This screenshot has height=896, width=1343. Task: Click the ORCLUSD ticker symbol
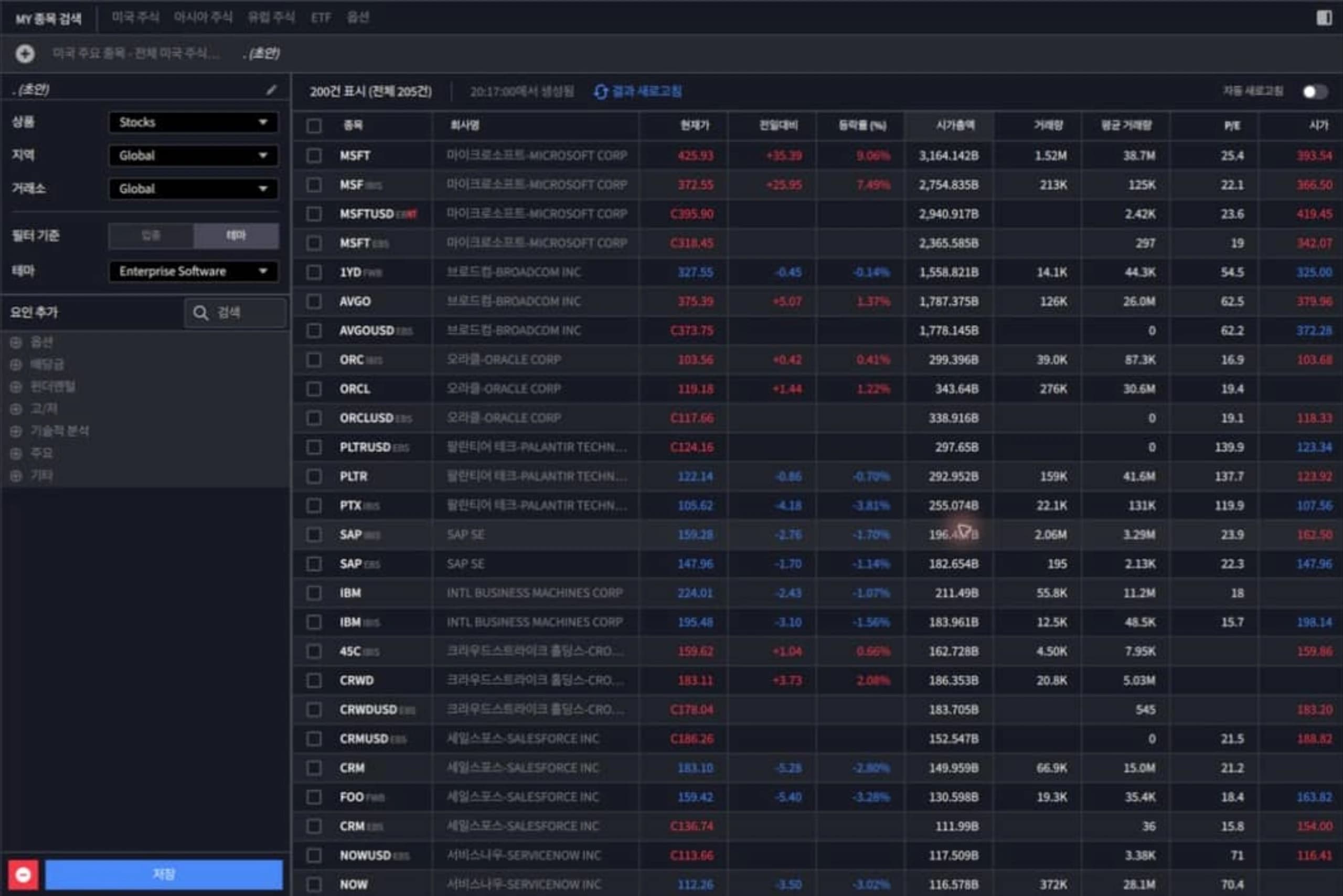[x=366, y=418]
